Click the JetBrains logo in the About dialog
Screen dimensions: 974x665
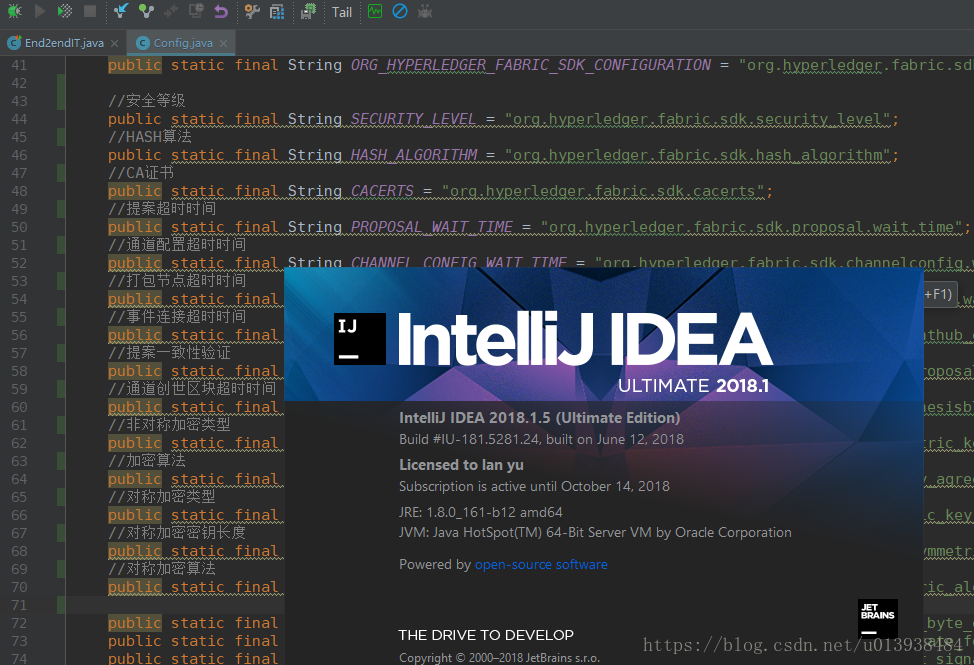(x=878, y=618)
